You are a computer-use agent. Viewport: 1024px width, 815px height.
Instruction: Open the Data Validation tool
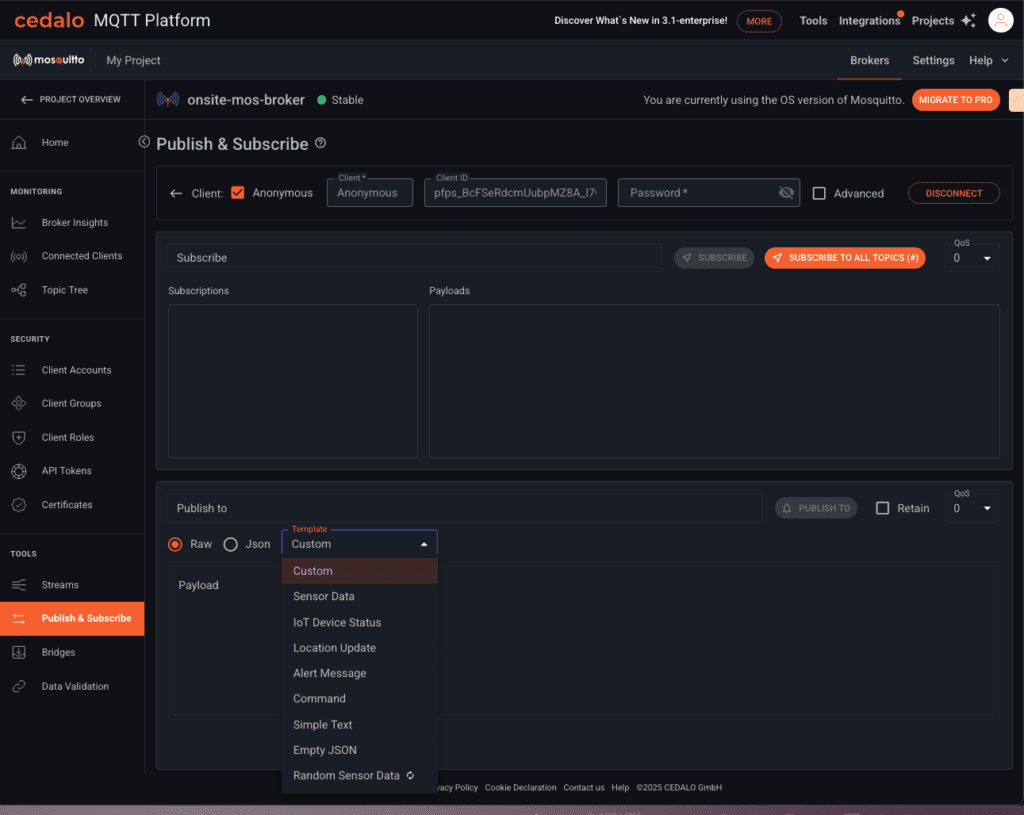[72, 686]
